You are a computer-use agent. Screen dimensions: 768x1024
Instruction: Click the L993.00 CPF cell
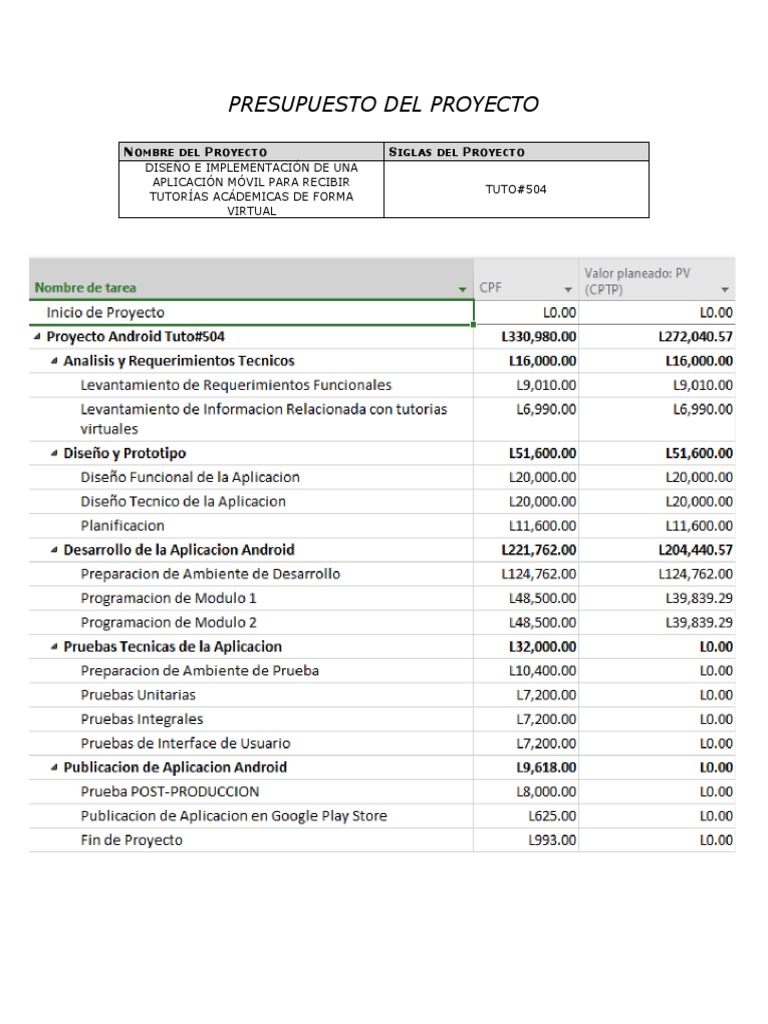(526, 840)
